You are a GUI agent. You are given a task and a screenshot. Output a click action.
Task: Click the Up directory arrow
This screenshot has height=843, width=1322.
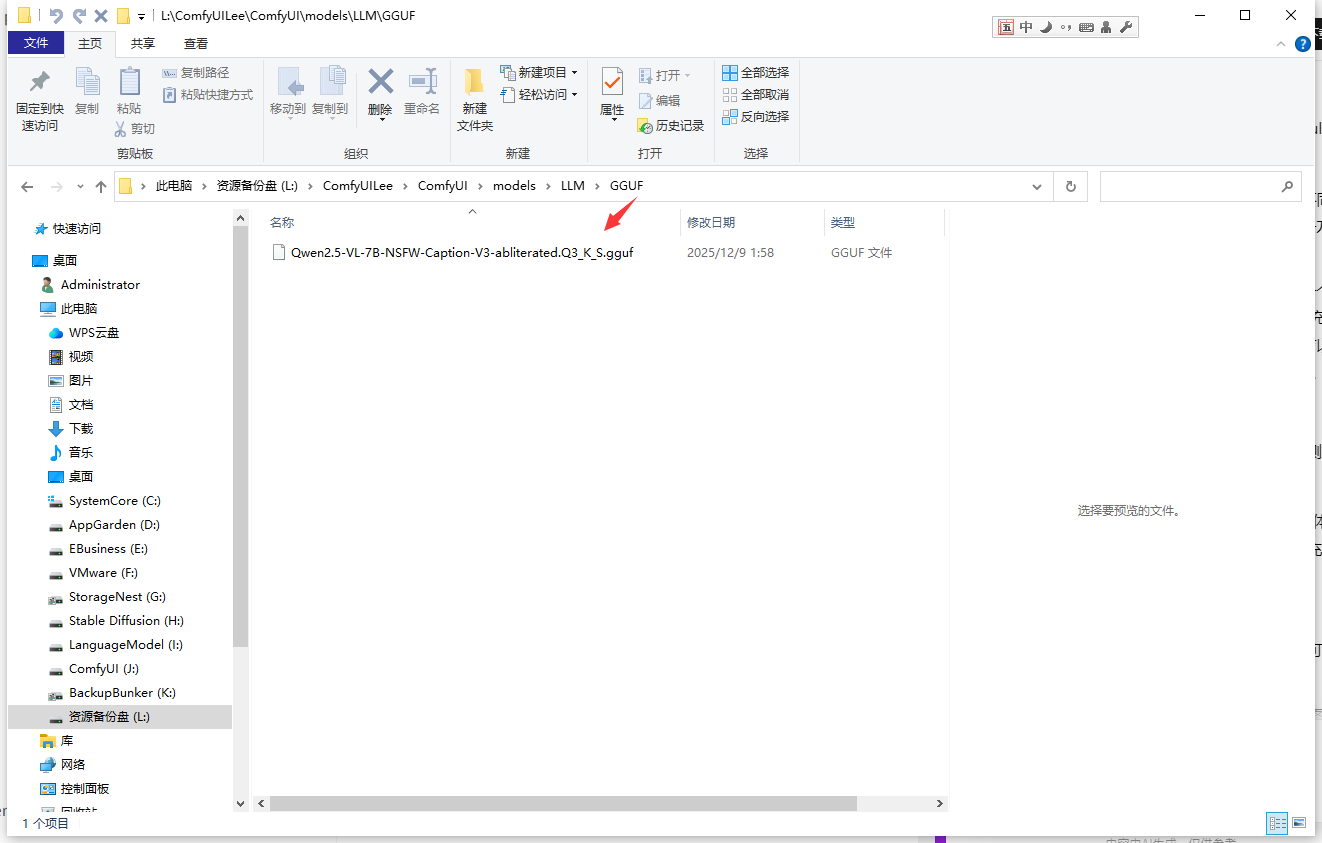pyautogui.click(x=101, y=187)
